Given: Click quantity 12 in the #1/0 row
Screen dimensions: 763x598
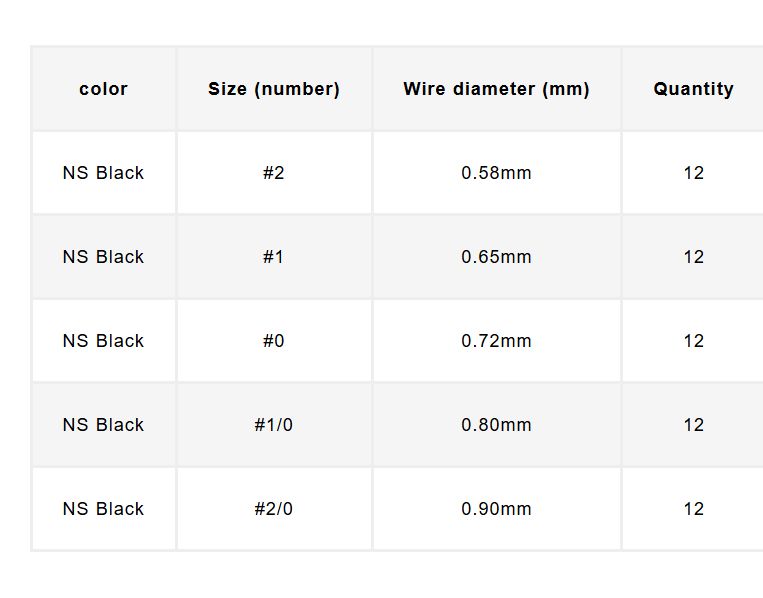Looking at the screenshot, I should pos(693,425).
